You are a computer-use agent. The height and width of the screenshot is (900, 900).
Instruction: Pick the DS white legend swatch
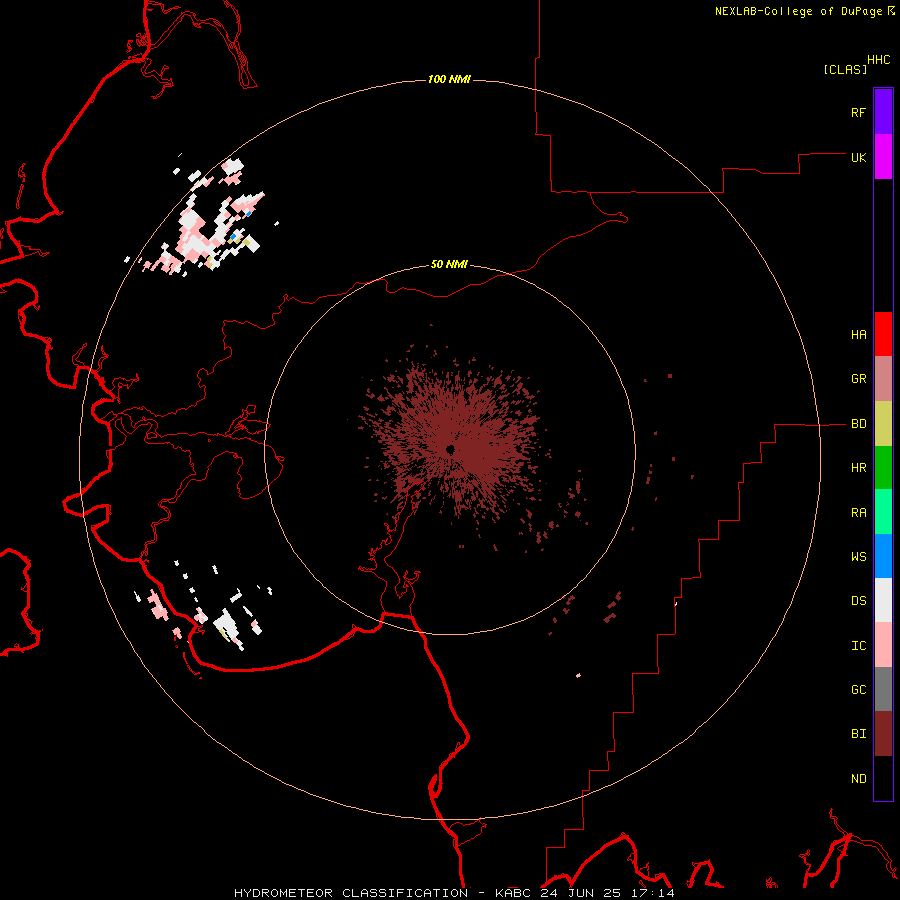(x=883, y=600)
